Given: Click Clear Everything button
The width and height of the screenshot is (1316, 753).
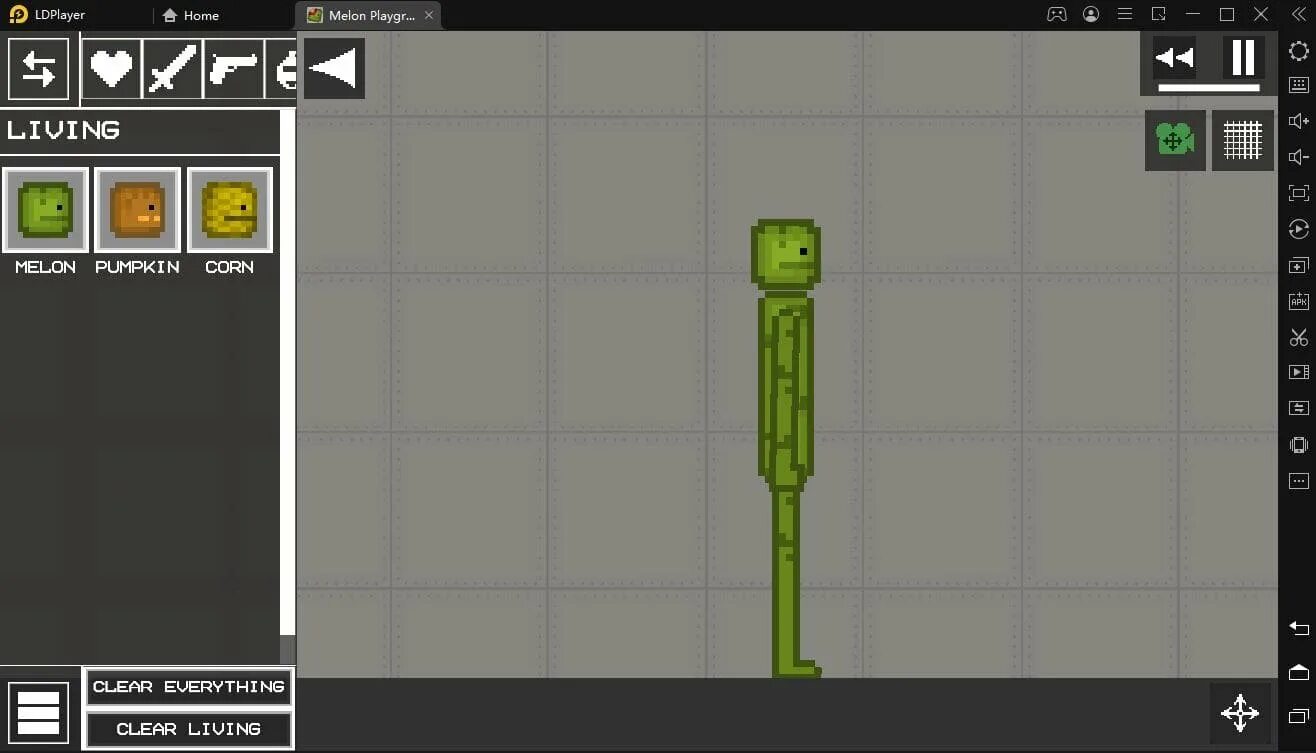Looking at the screenshot, I should tap(189, 687).
